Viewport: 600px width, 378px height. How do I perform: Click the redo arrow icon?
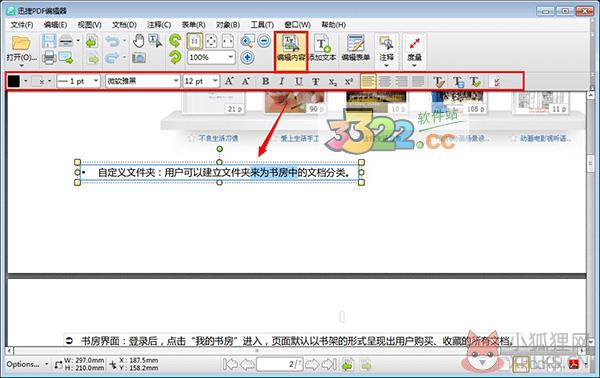(x=112, y=58)
